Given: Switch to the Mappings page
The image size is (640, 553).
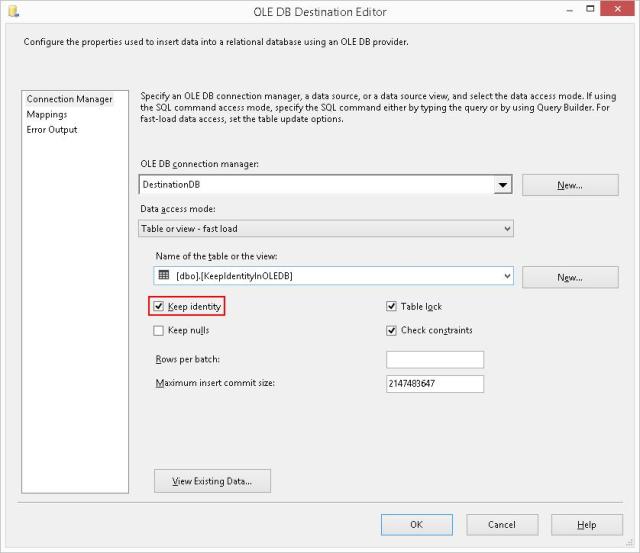Looking at the screenshot, I should [47, 114].
